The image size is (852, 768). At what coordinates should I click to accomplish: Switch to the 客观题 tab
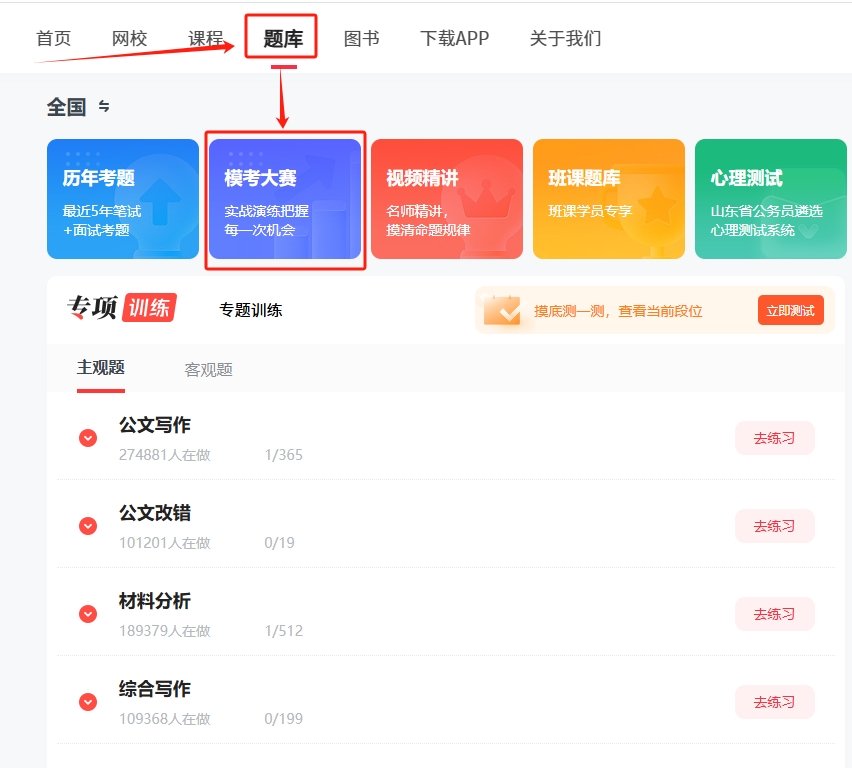click(208, 370)
